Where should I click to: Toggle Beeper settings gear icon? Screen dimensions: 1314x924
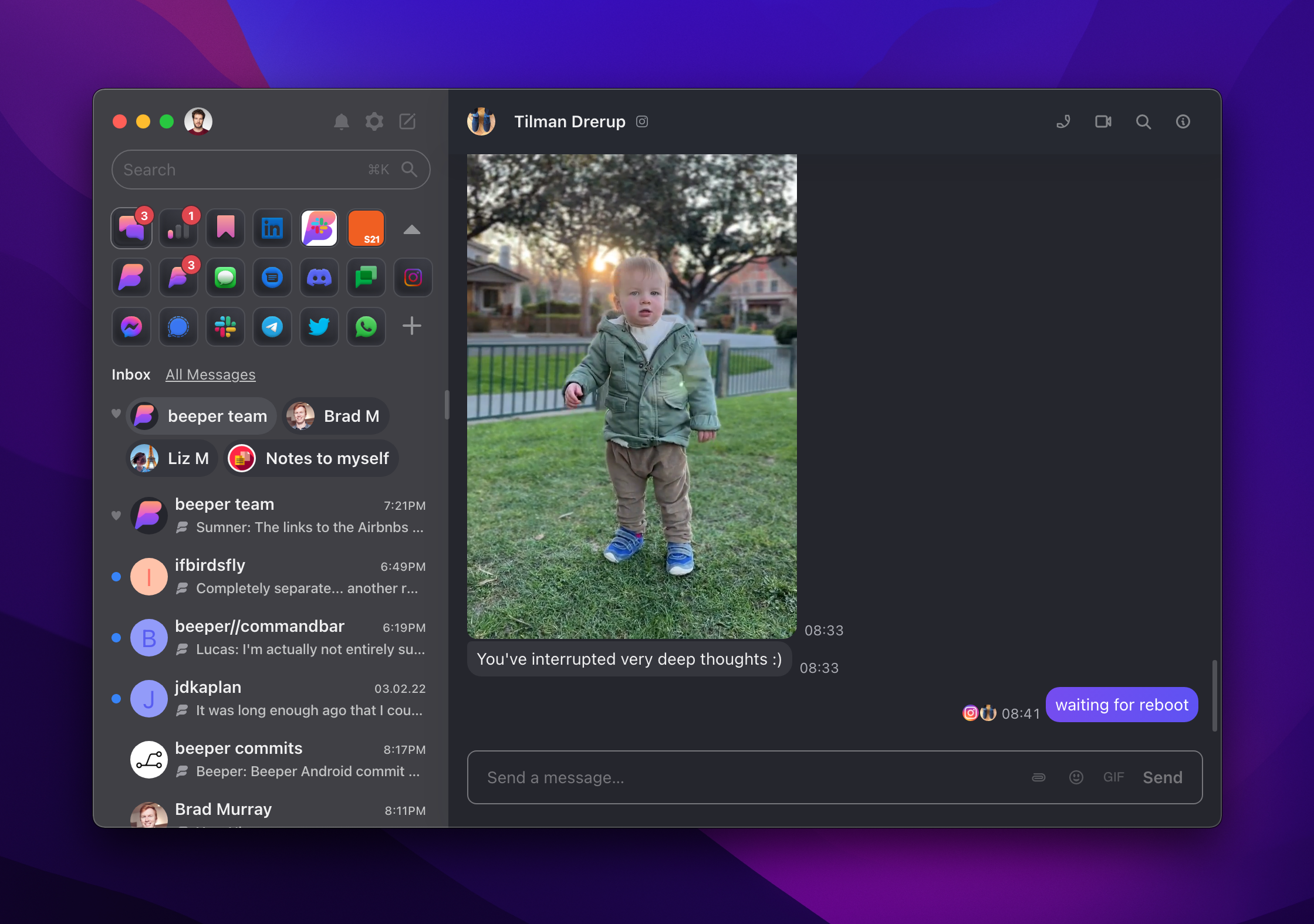374,120
